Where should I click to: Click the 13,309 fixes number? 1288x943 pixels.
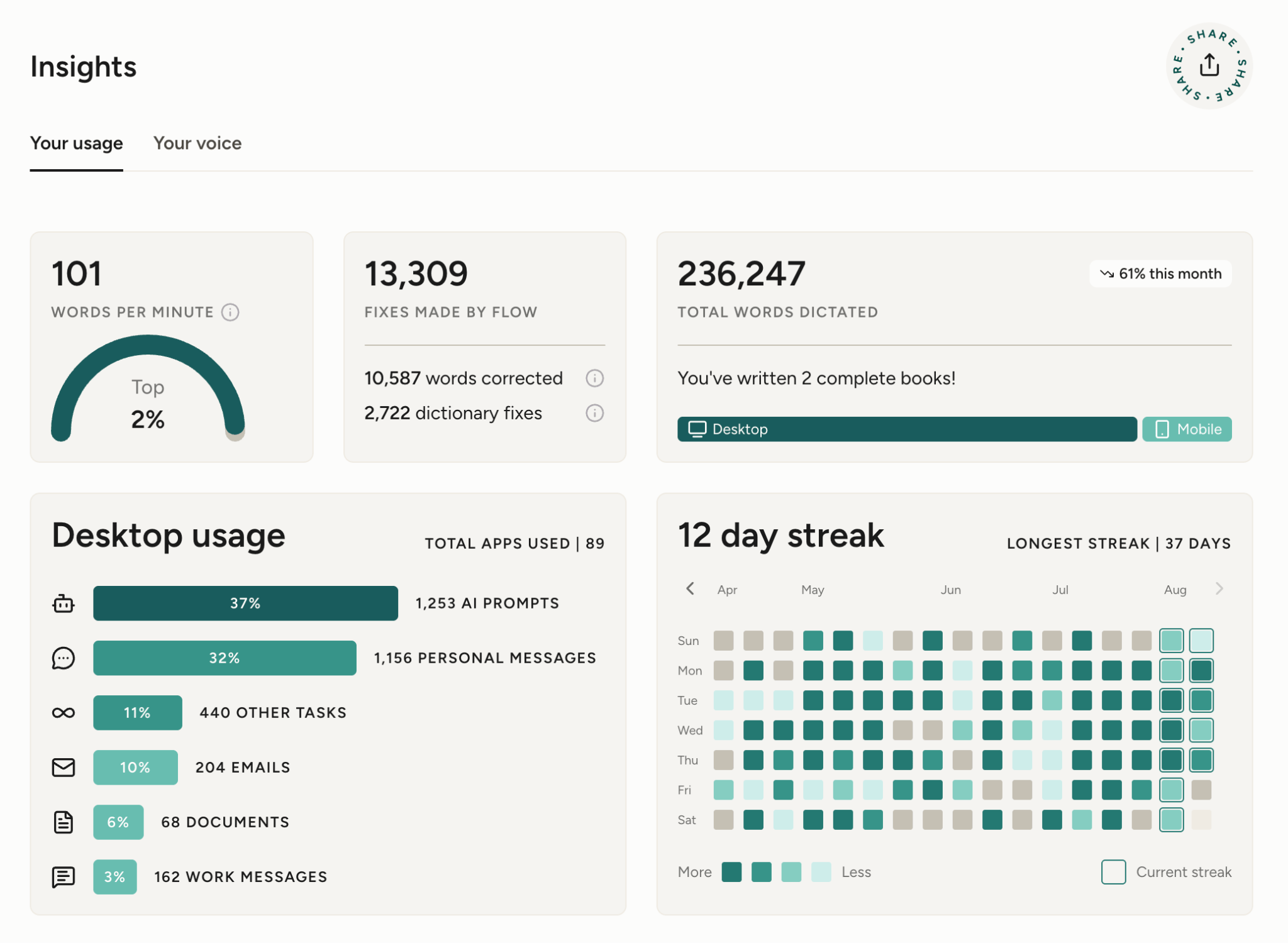coord(416,274)
